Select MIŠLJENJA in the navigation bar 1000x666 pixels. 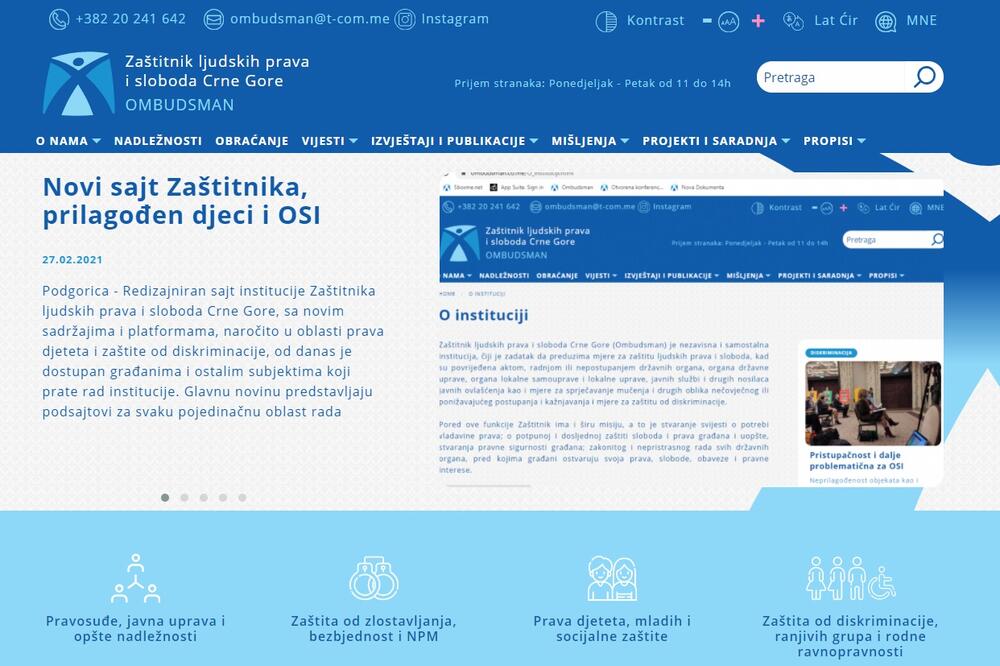tap(585, 141)
